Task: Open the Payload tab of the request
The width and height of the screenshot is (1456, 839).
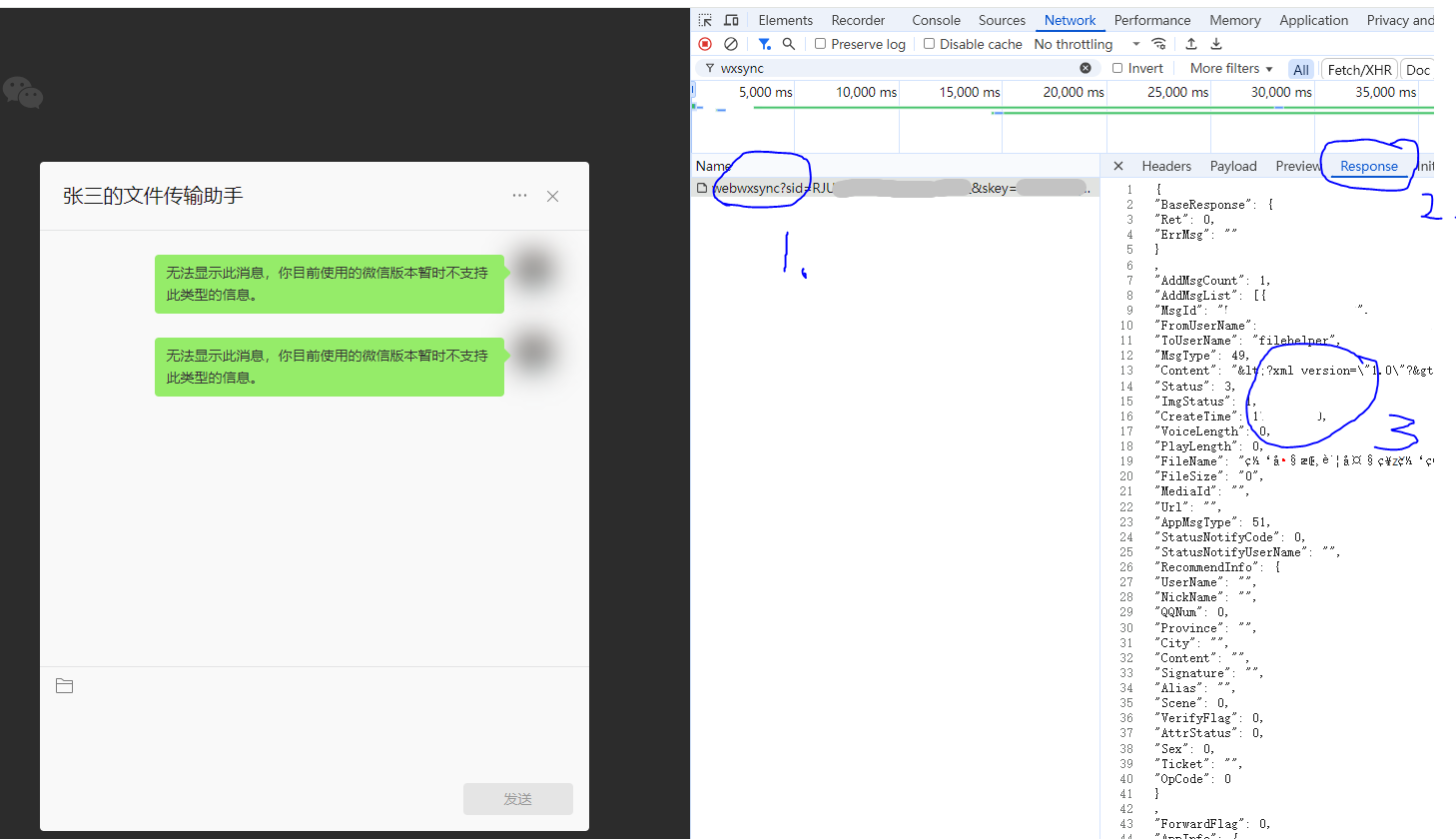Action: click(x=1233, y=166)
